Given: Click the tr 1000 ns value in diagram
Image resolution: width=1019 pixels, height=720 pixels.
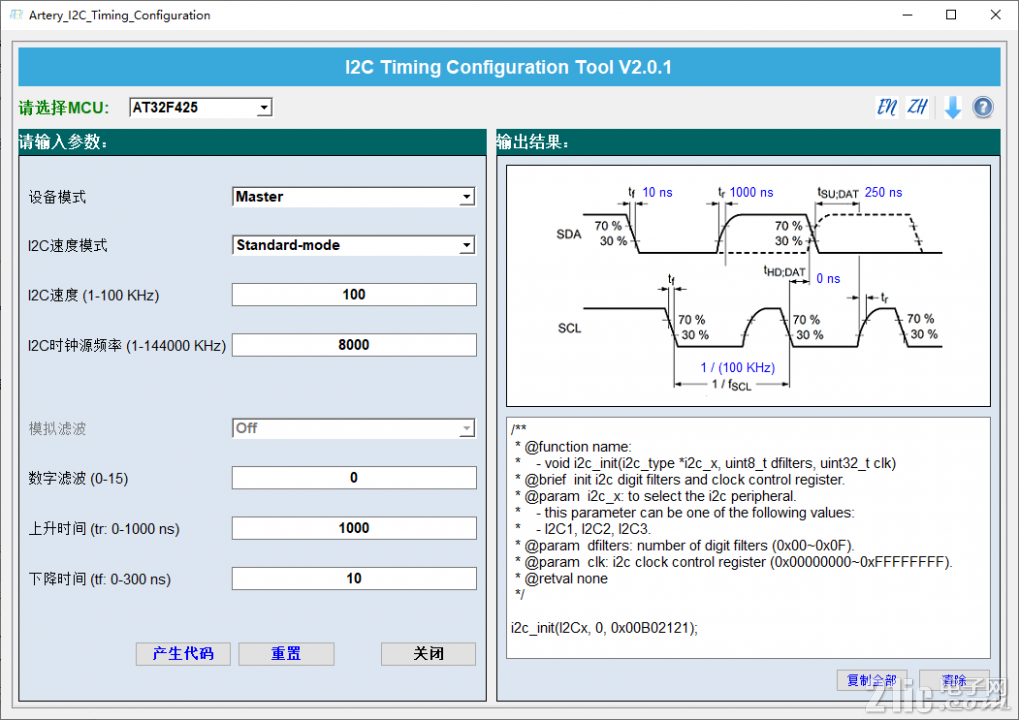Looking at the screenshot, I should [751, 192].
